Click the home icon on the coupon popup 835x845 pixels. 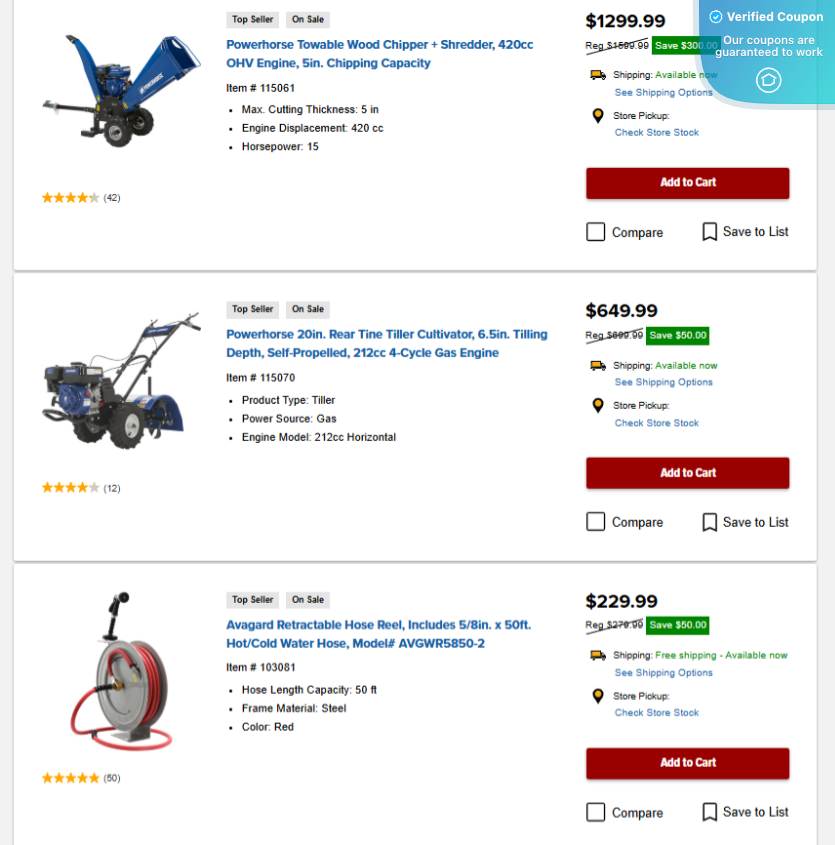pos(768,80)
